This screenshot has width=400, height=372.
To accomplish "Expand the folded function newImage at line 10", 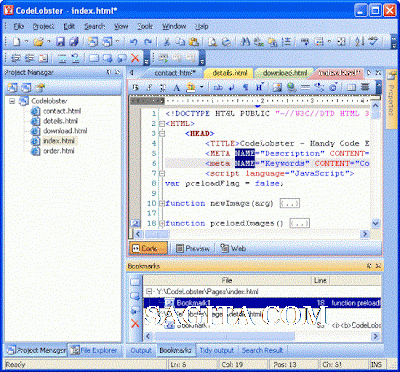I will pyautogui.click(x=162, y=203).
